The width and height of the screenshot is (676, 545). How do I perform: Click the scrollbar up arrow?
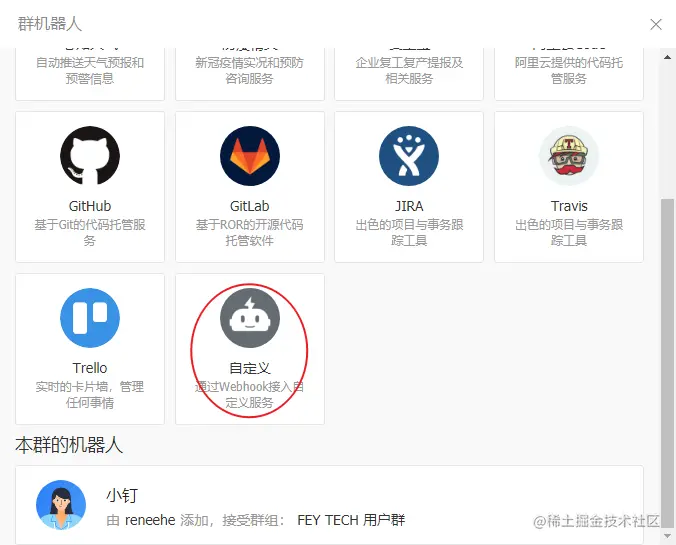(667, 57)
